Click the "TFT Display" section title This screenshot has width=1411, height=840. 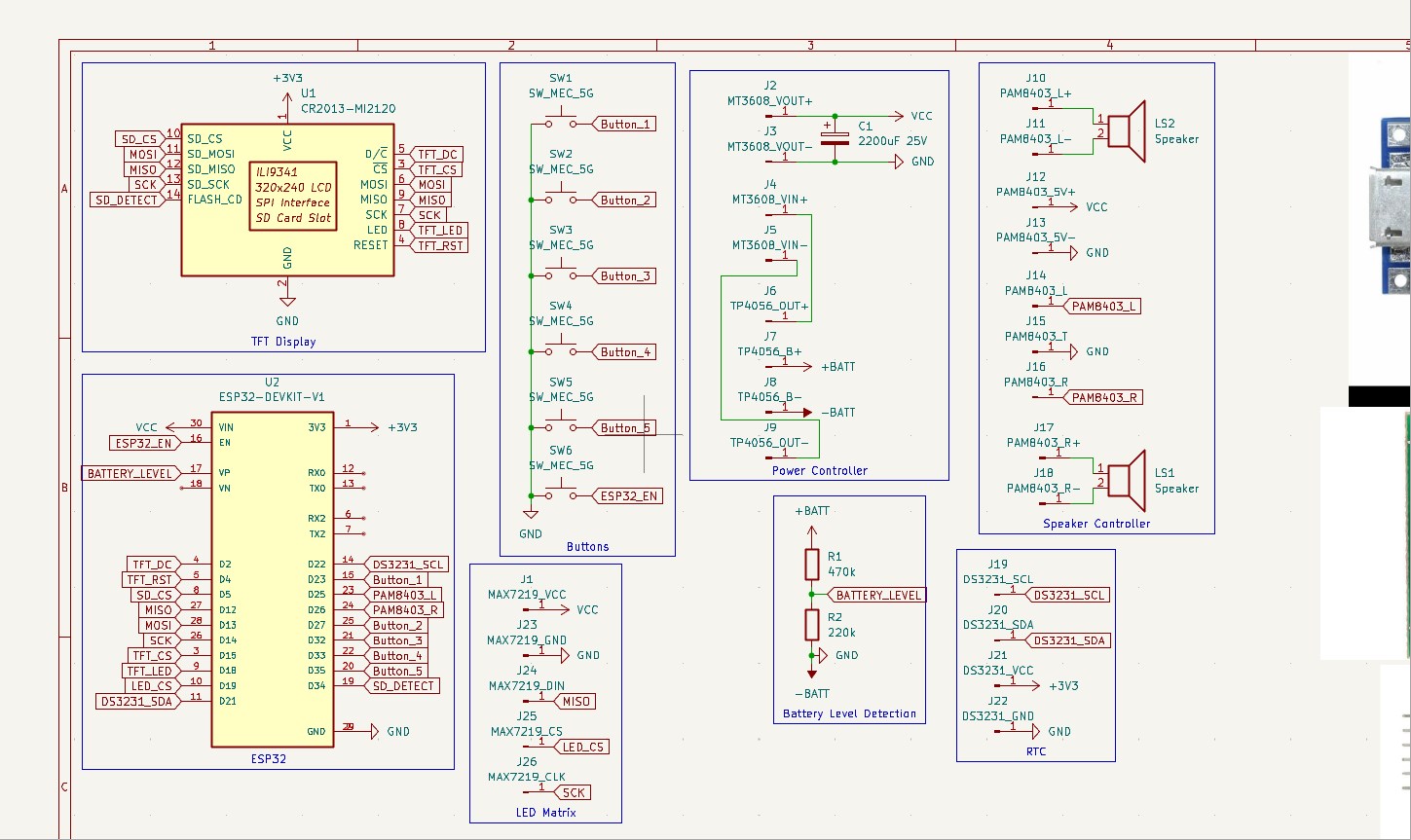coord(283,342)
